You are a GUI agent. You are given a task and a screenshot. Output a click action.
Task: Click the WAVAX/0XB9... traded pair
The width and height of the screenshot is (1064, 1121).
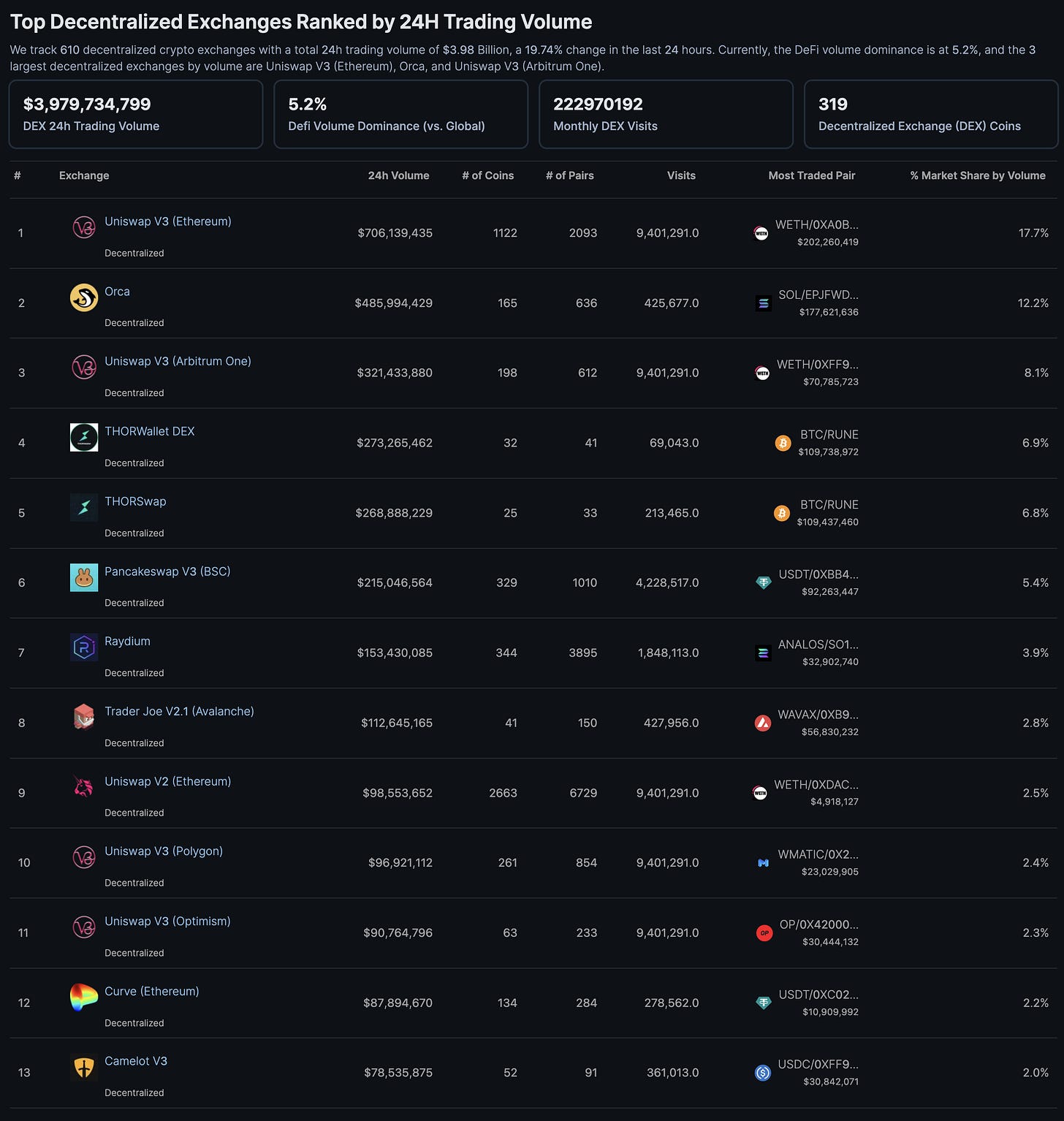click(x=818, y=715)
